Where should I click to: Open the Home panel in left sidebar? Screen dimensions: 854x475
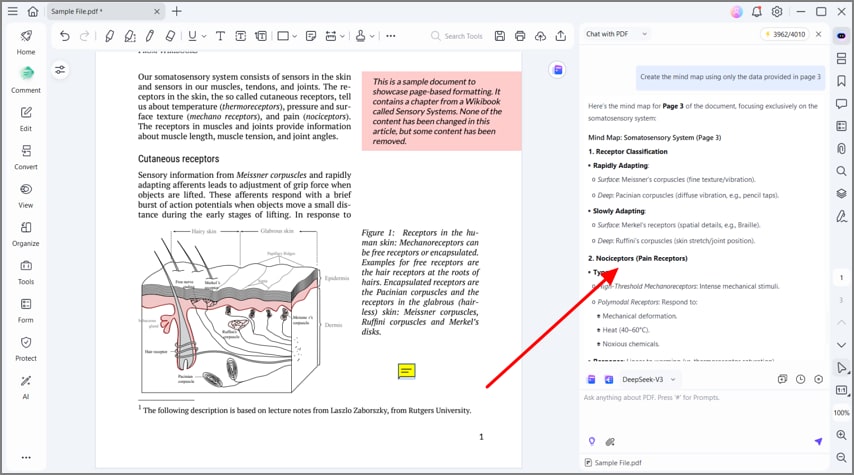[26, 42]
